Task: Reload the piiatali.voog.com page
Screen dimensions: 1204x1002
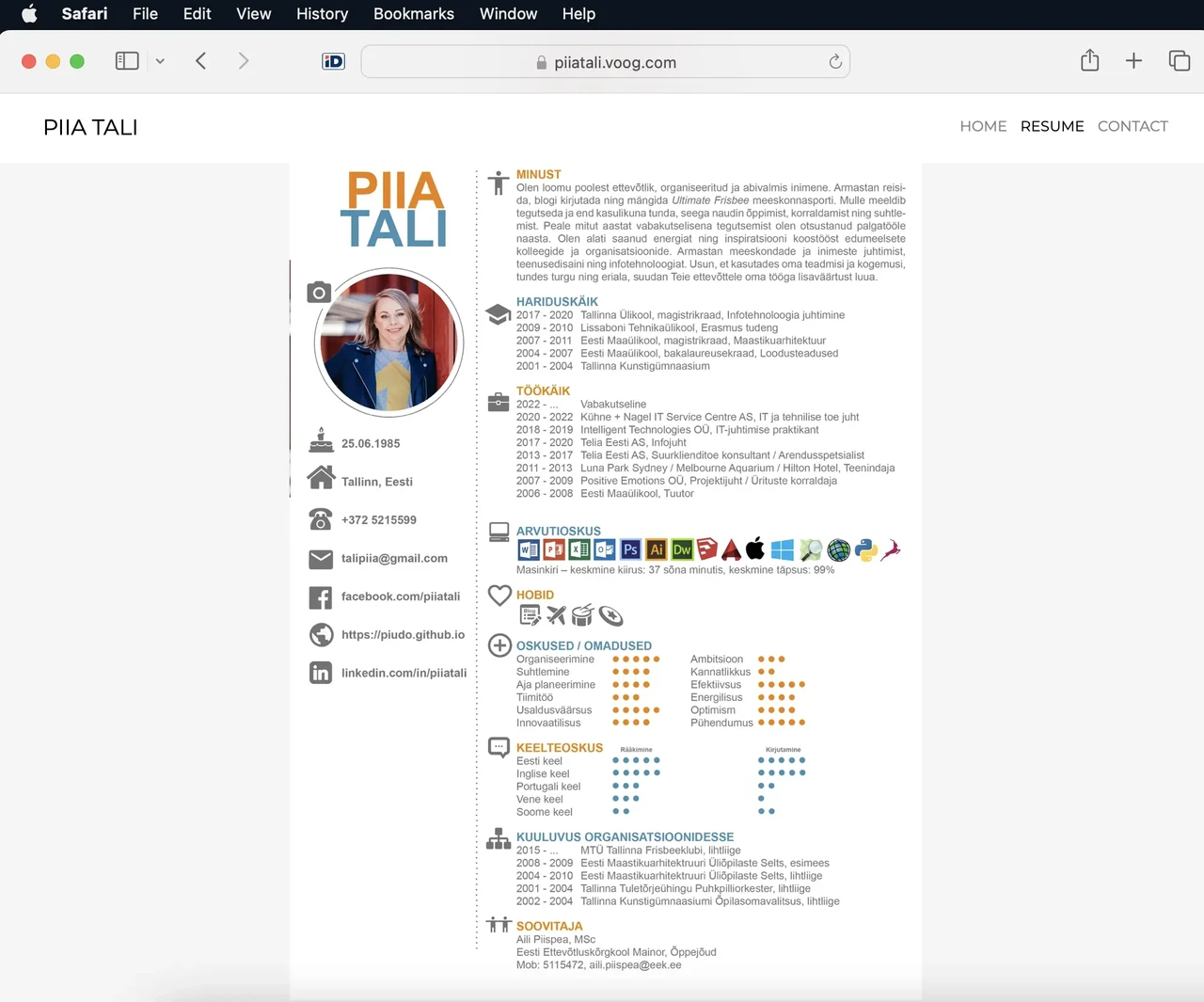Action: [835, 62]
